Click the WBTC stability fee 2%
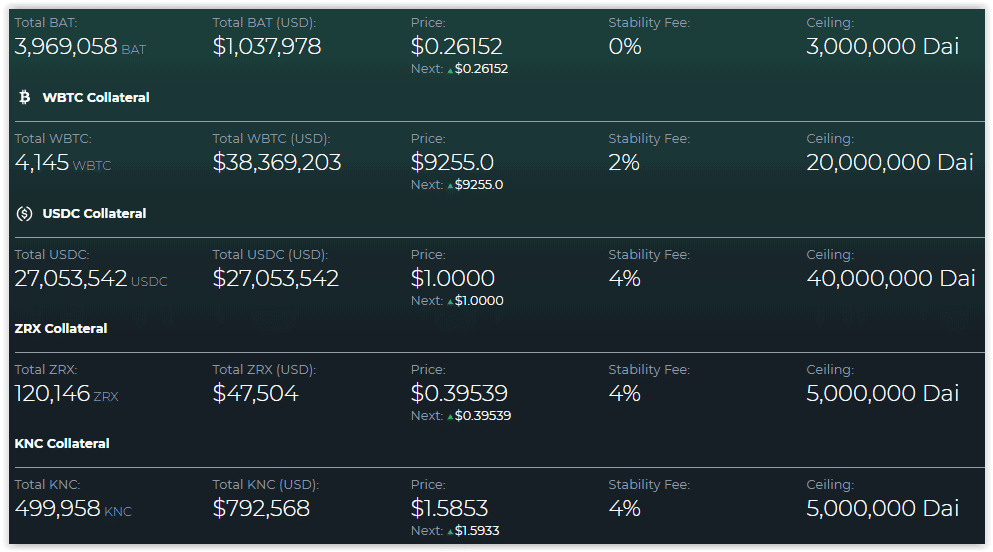Image resolution: width=993 pixels, height=552 pixels. 624,163
